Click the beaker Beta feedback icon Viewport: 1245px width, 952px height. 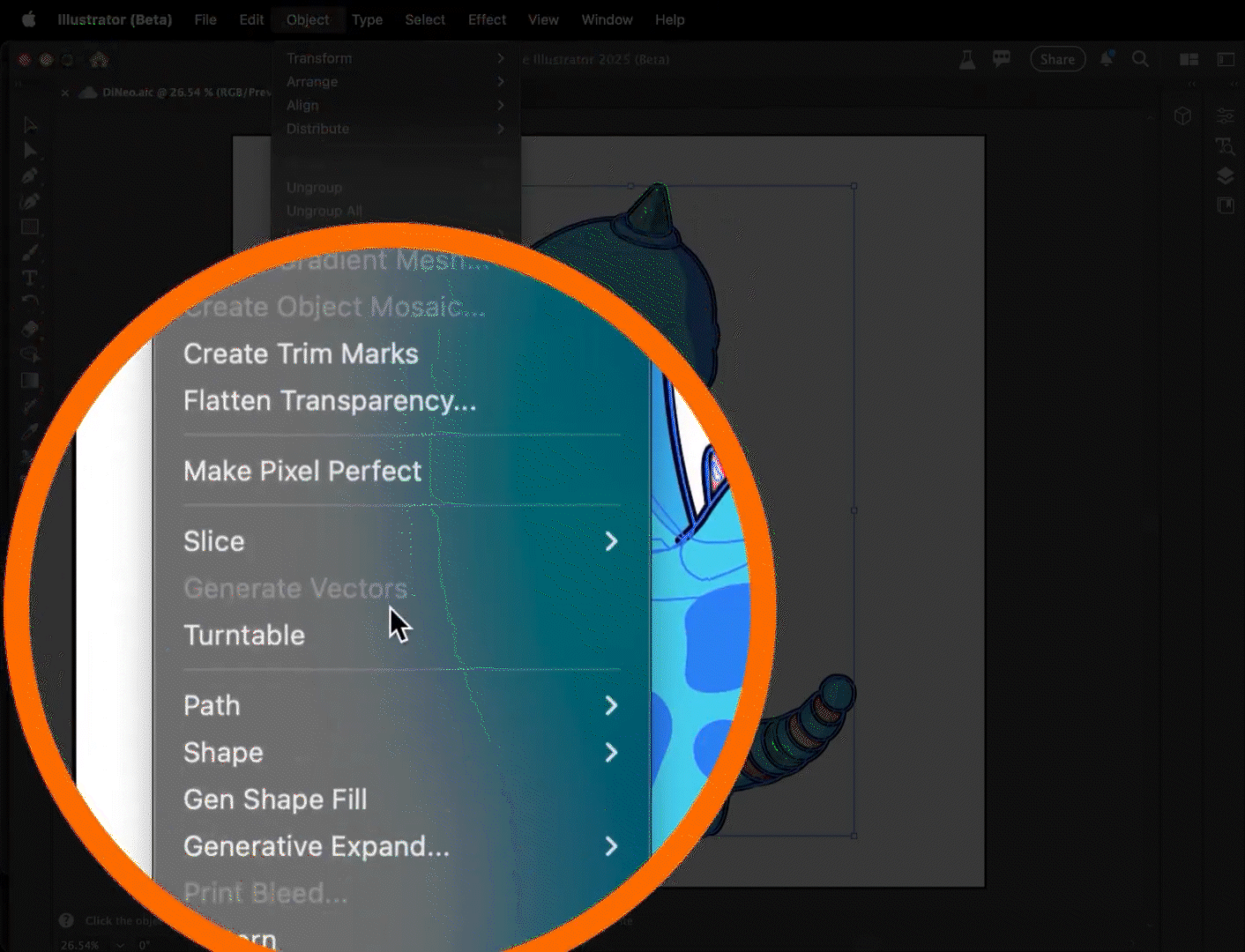[967, 59]
